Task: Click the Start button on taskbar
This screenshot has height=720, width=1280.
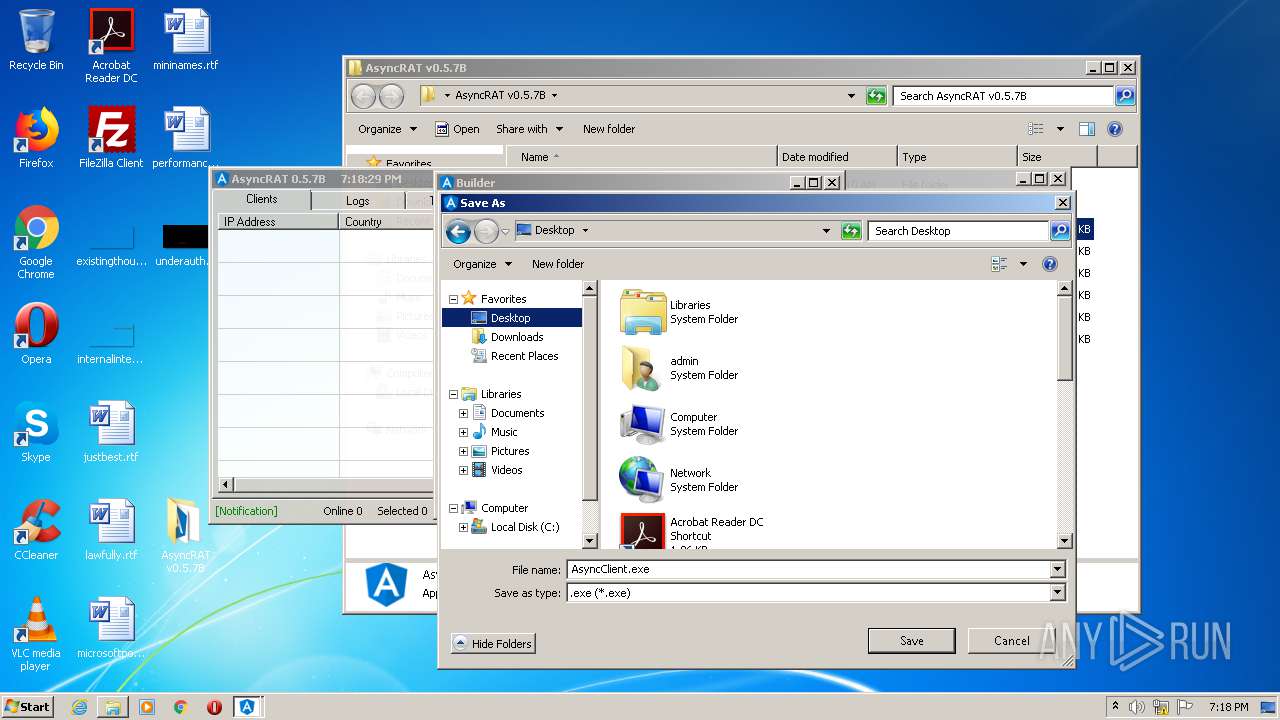Action: [x=28, y=707]
